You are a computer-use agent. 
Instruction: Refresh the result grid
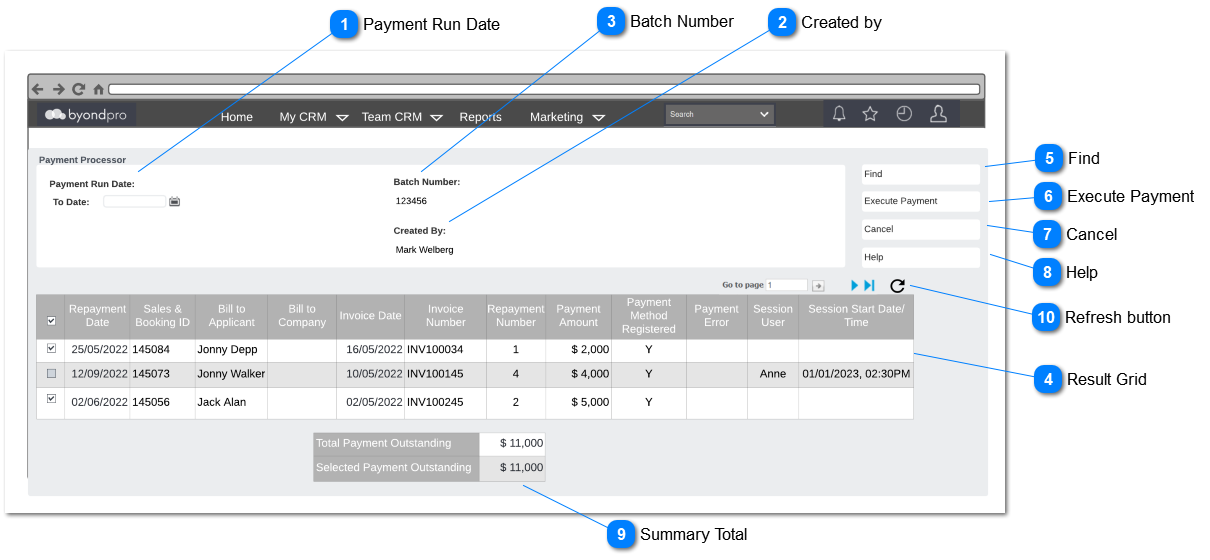tap(897, 285)
